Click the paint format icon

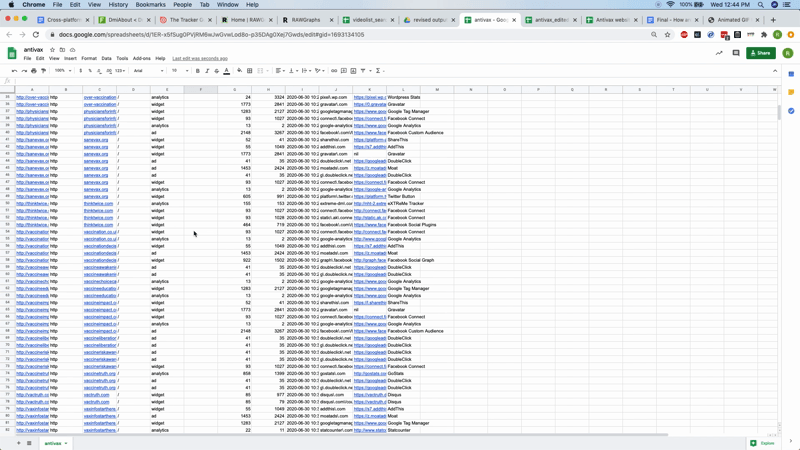coord(43,71)
